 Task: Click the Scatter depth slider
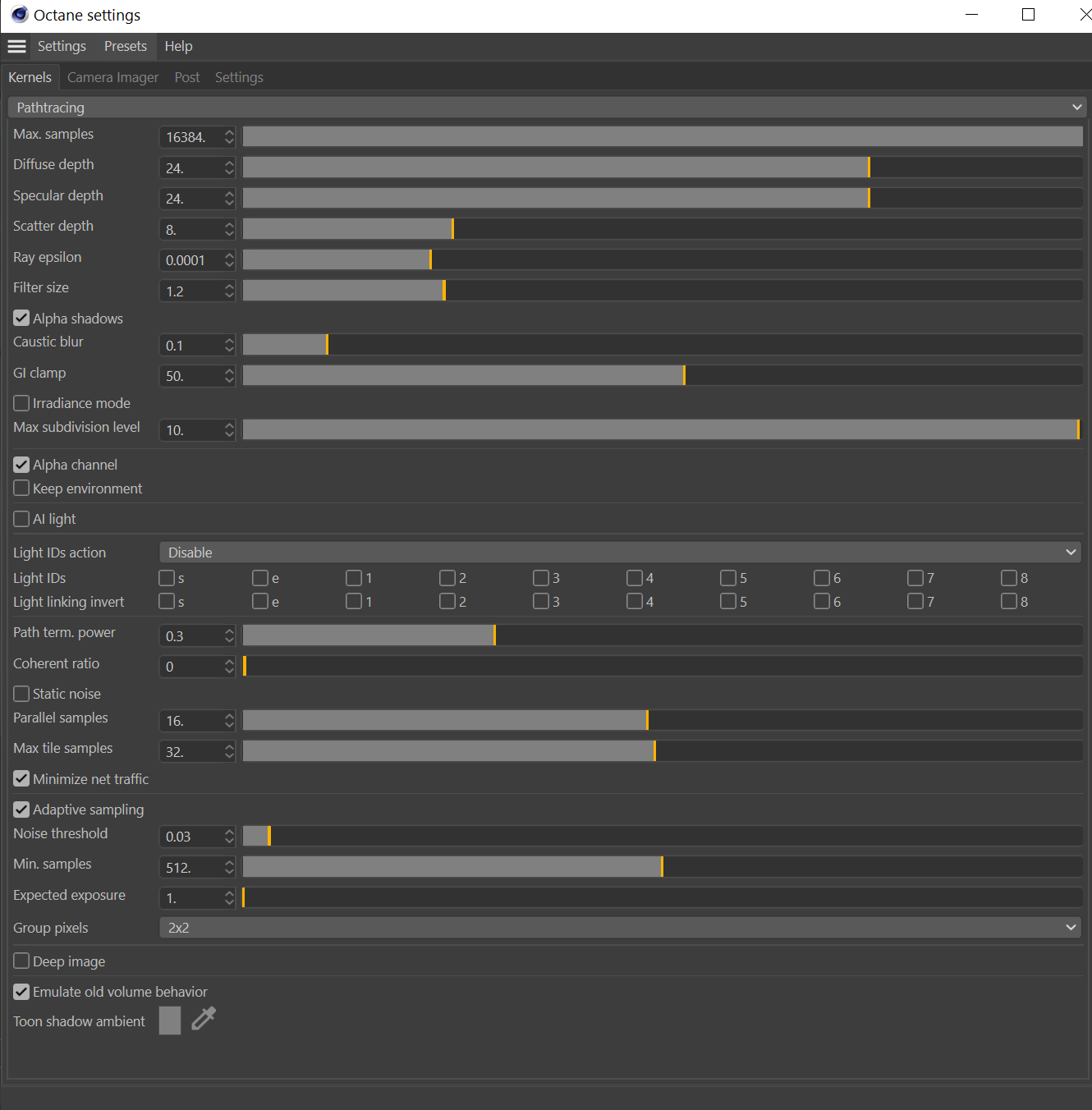pos(663,229)
